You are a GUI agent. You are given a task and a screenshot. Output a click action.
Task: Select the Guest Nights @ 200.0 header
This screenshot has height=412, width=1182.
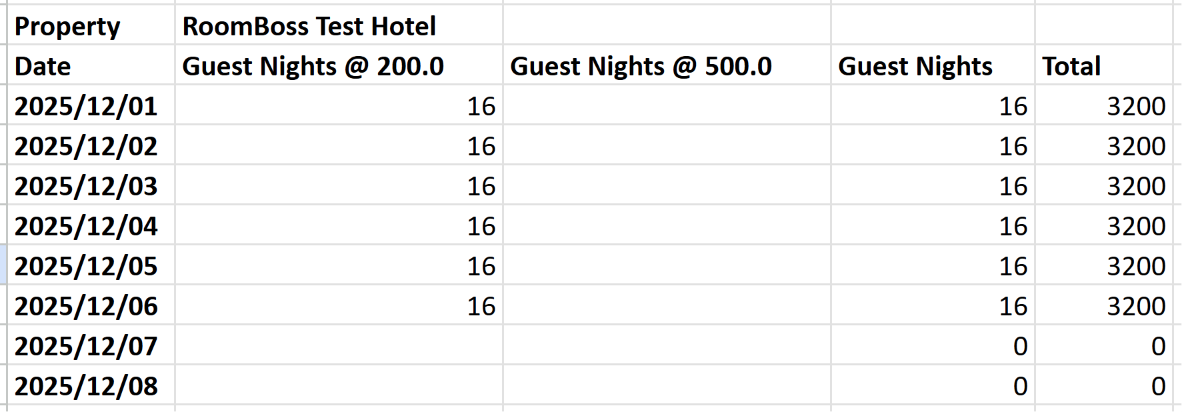tap(338, 66)
